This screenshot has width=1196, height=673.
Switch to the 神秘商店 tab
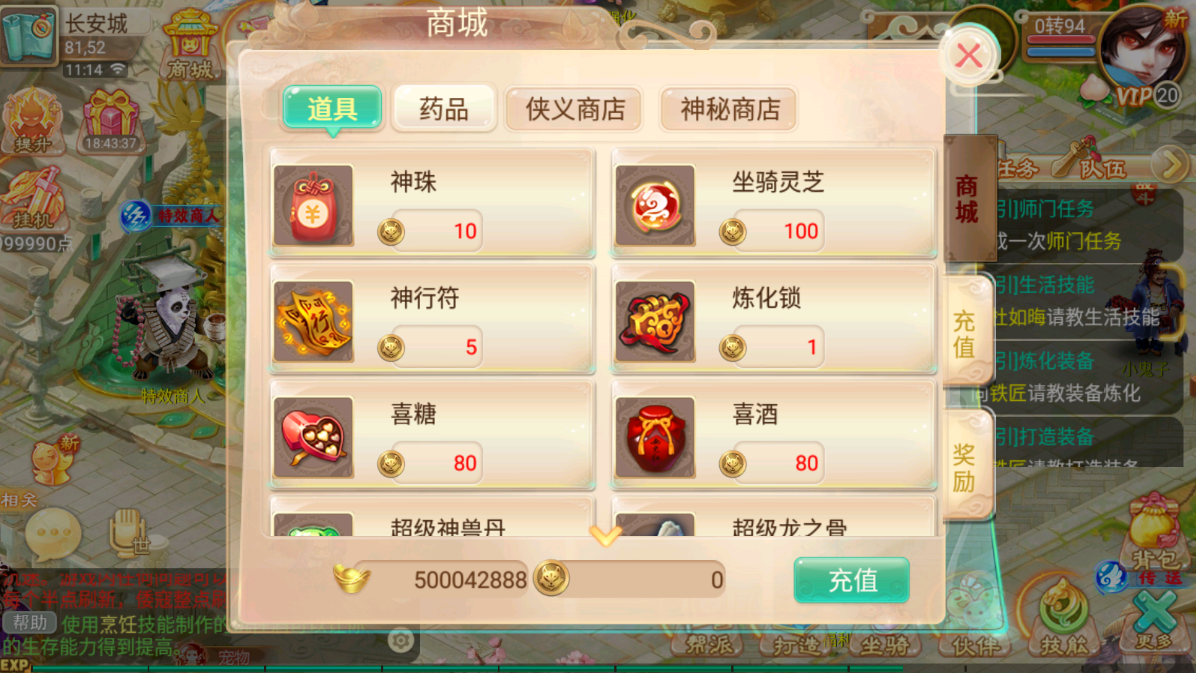point(730,109)
